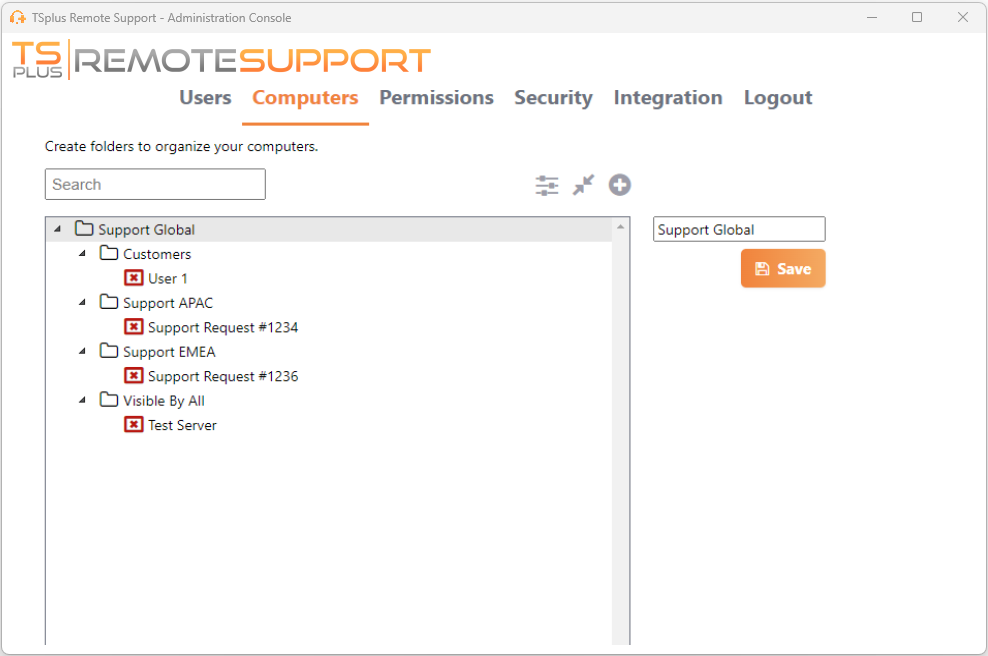Select the Support APAC folder icon
This screenshot has width=988, height=656.
[110, 302]
